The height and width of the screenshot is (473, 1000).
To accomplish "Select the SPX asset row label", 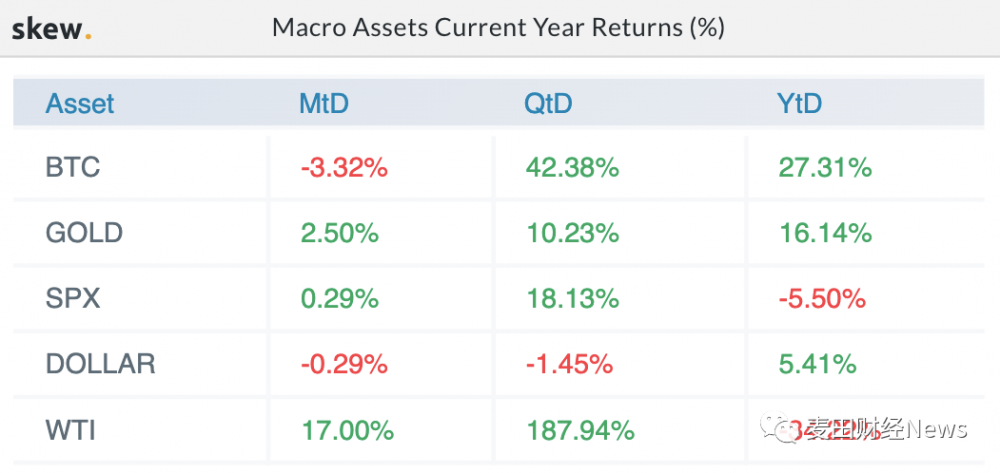I will click(x=73, y=299).
